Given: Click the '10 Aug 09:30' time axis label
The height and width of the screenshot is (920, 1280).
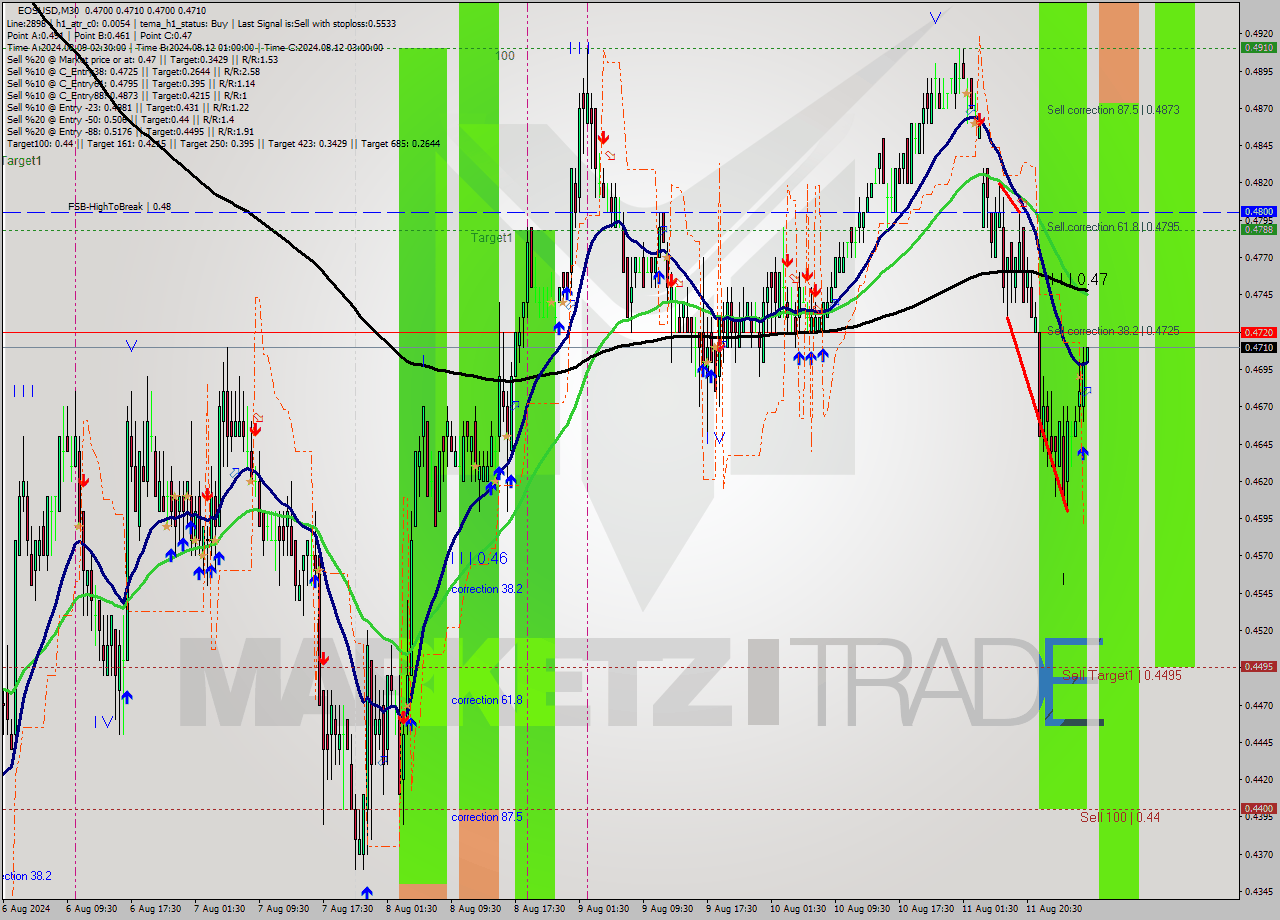Looking at the screenshot, I should 861,909.
